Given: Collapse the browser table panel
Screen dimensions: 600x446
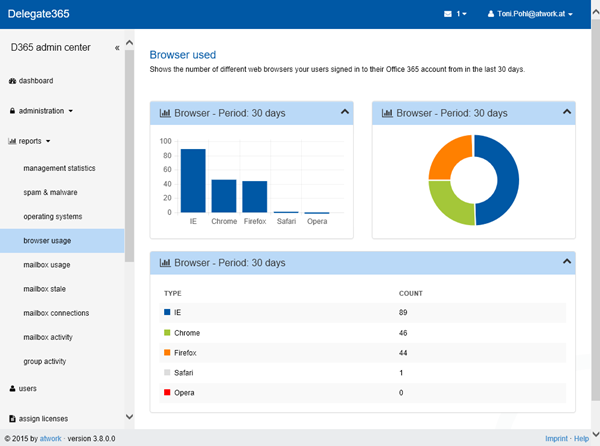Looking at the screenshot, I should (567, 262).
